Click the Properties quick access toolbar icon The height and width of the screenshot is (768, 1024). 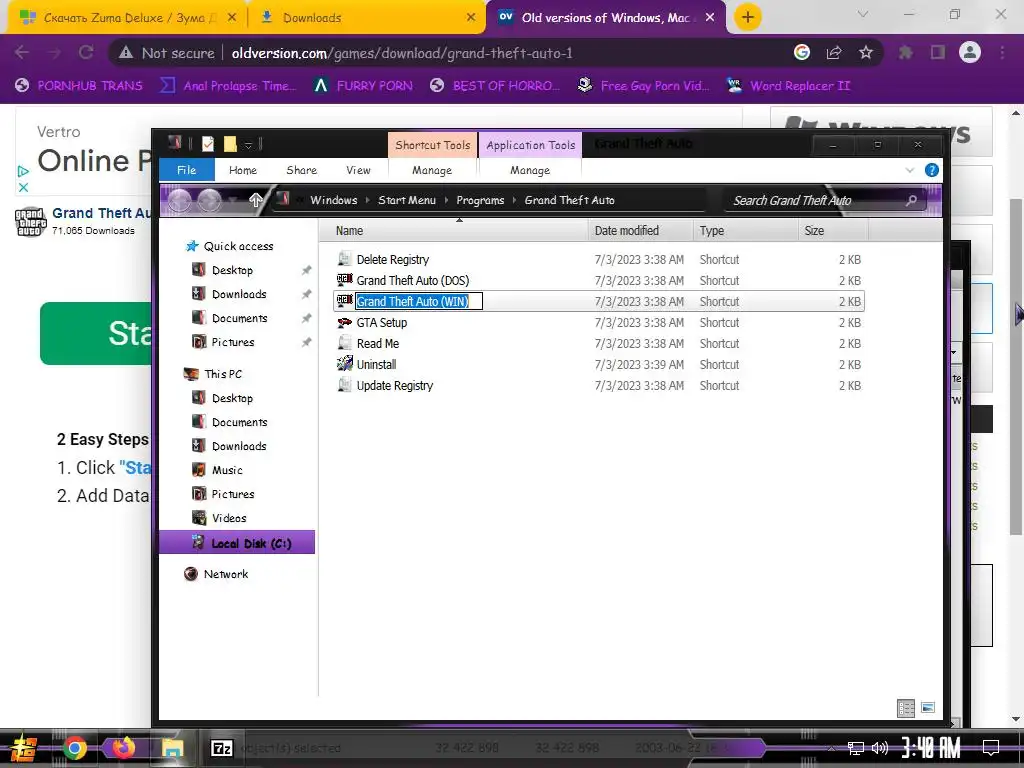click(x=208, y=144)
